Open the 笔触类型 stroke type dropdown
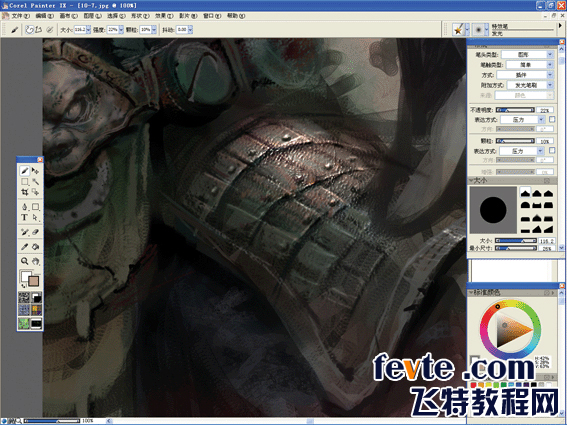Image resolution: width=567 pixels, height=425 pixels. coord(529,65)
